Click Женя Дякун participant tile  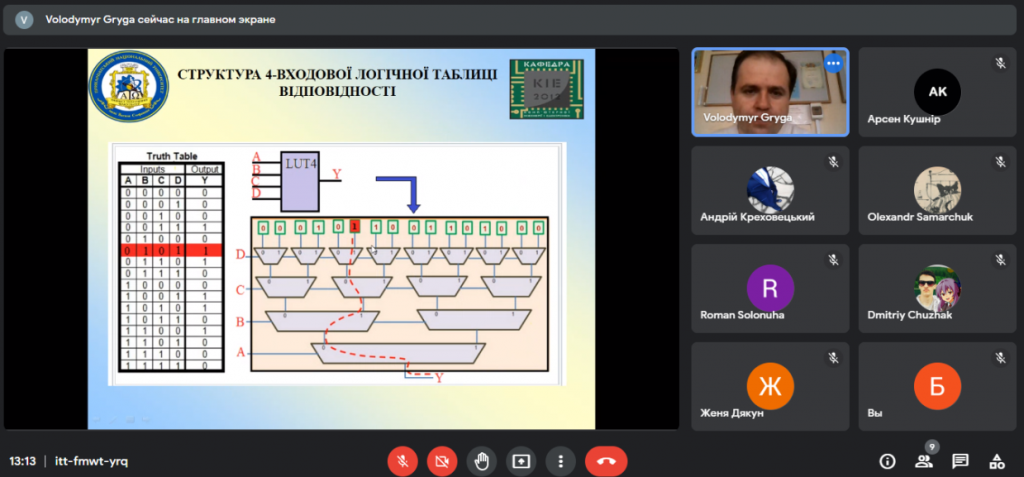point(770,386)
